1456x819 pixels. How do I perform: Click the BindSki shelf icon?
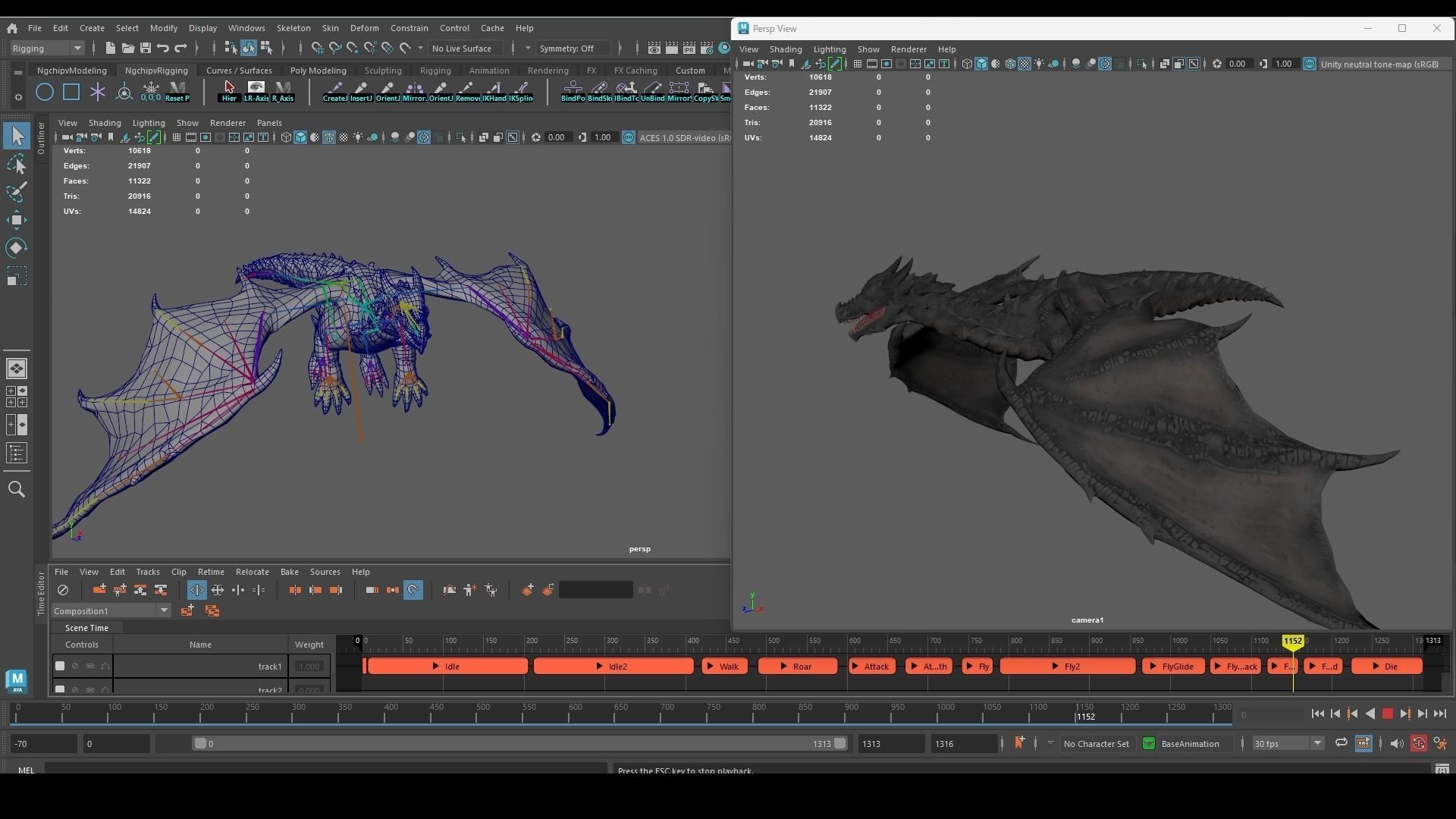(599, 92)
